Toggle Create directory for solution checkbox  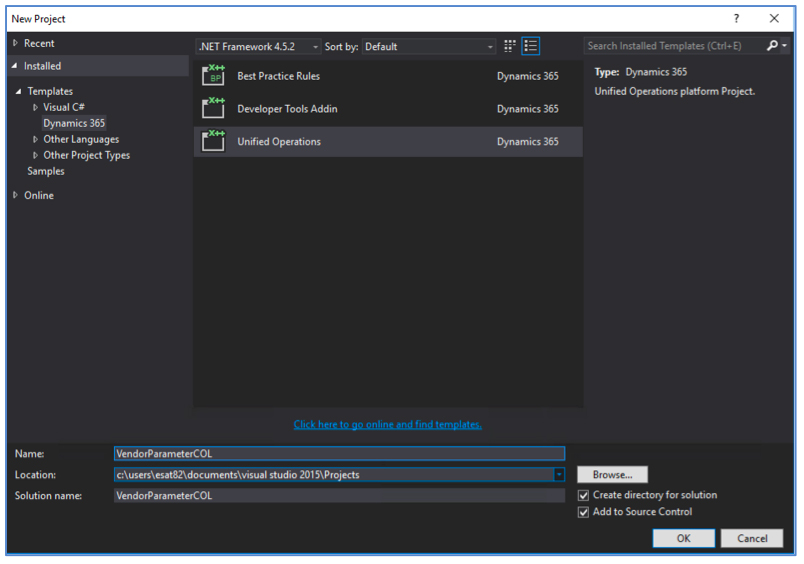pyautogui.click(x=583, y=495)
